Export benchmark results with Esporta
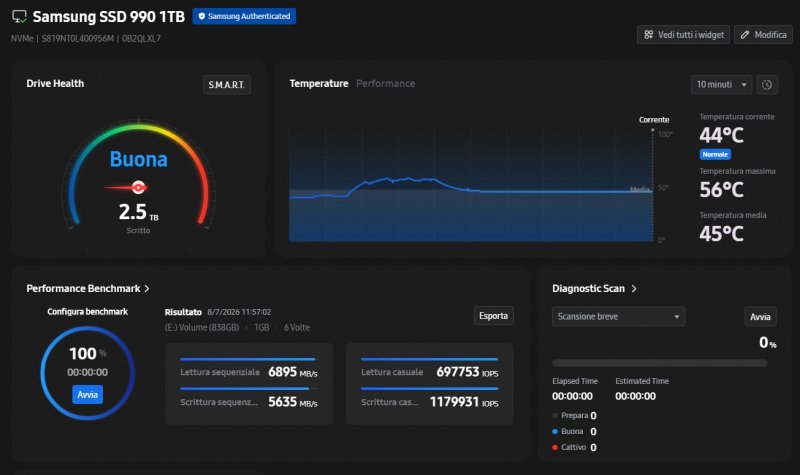The height and width of the screenshot is (475, 800). 493,316
